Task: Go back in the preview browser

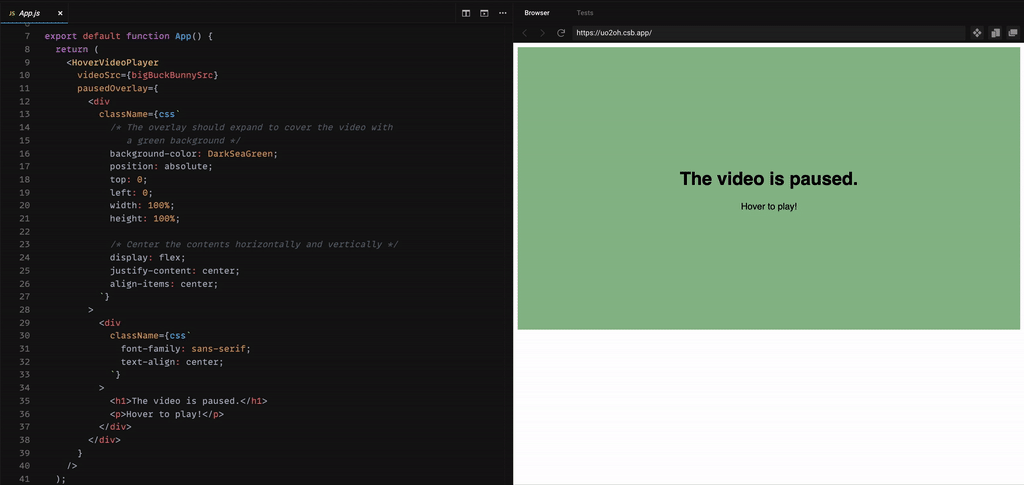Action: pos(524,33)
